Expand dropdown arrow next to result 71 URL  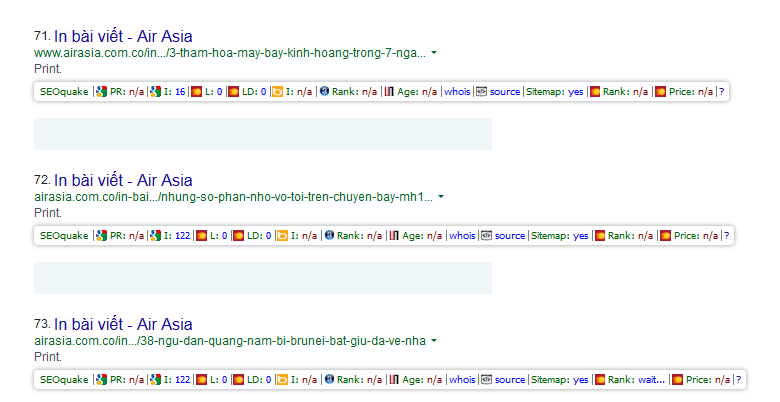(x=434, y=53)
